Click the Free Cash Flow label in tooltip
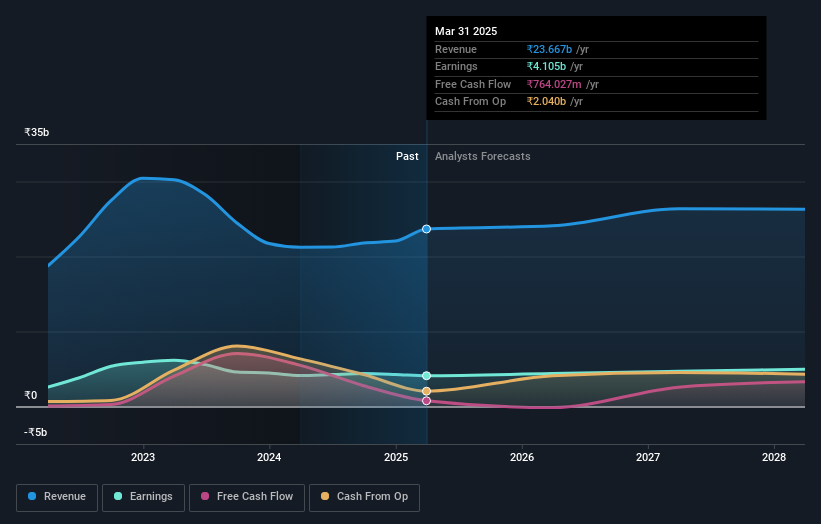The height and width of the screenshot is (524, 821). (473, 84)
